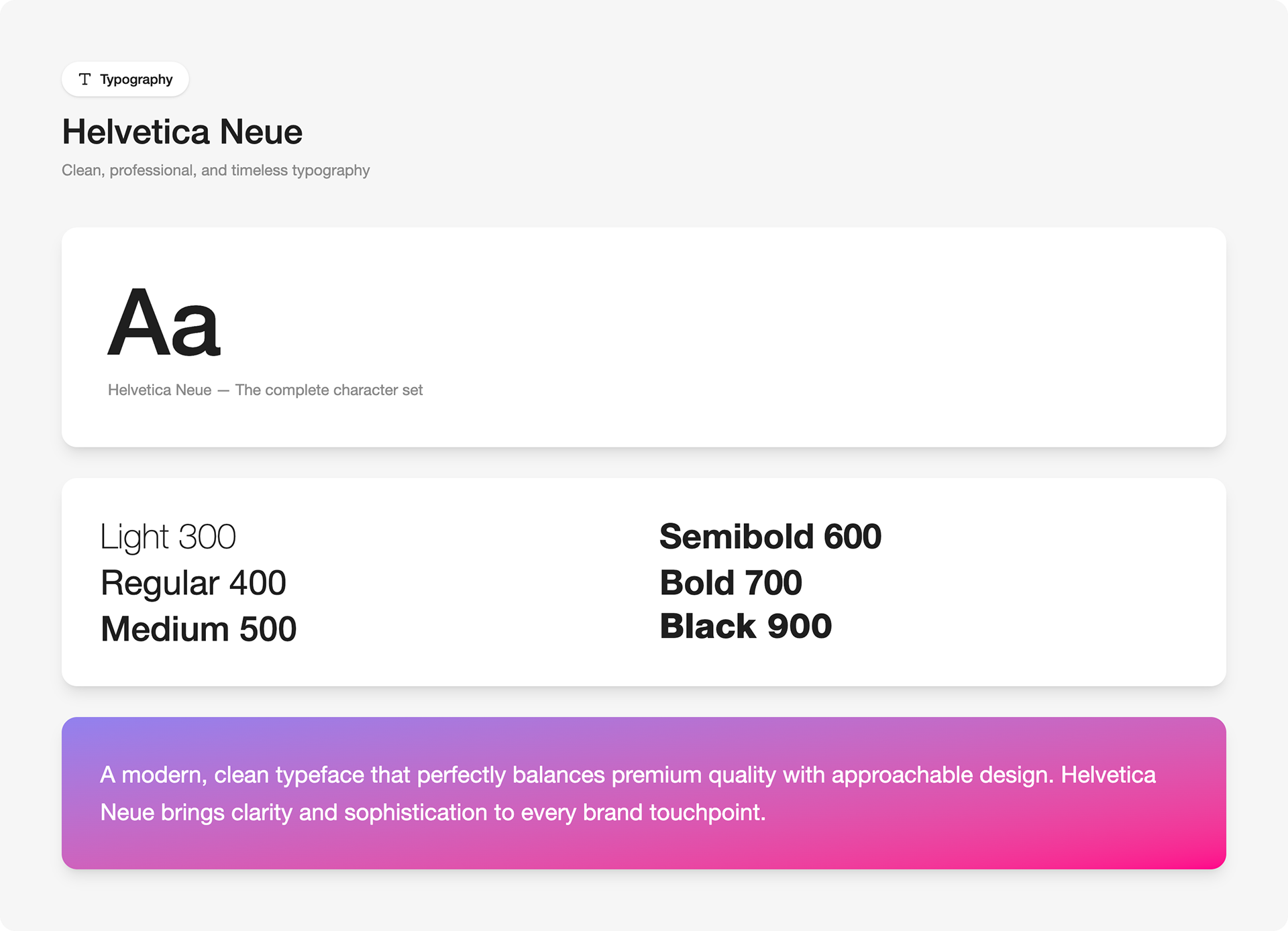Select the "Semibold 600" weight sample
The height and width of the screenshot is (931, 1288).
[x=770, y=537]
